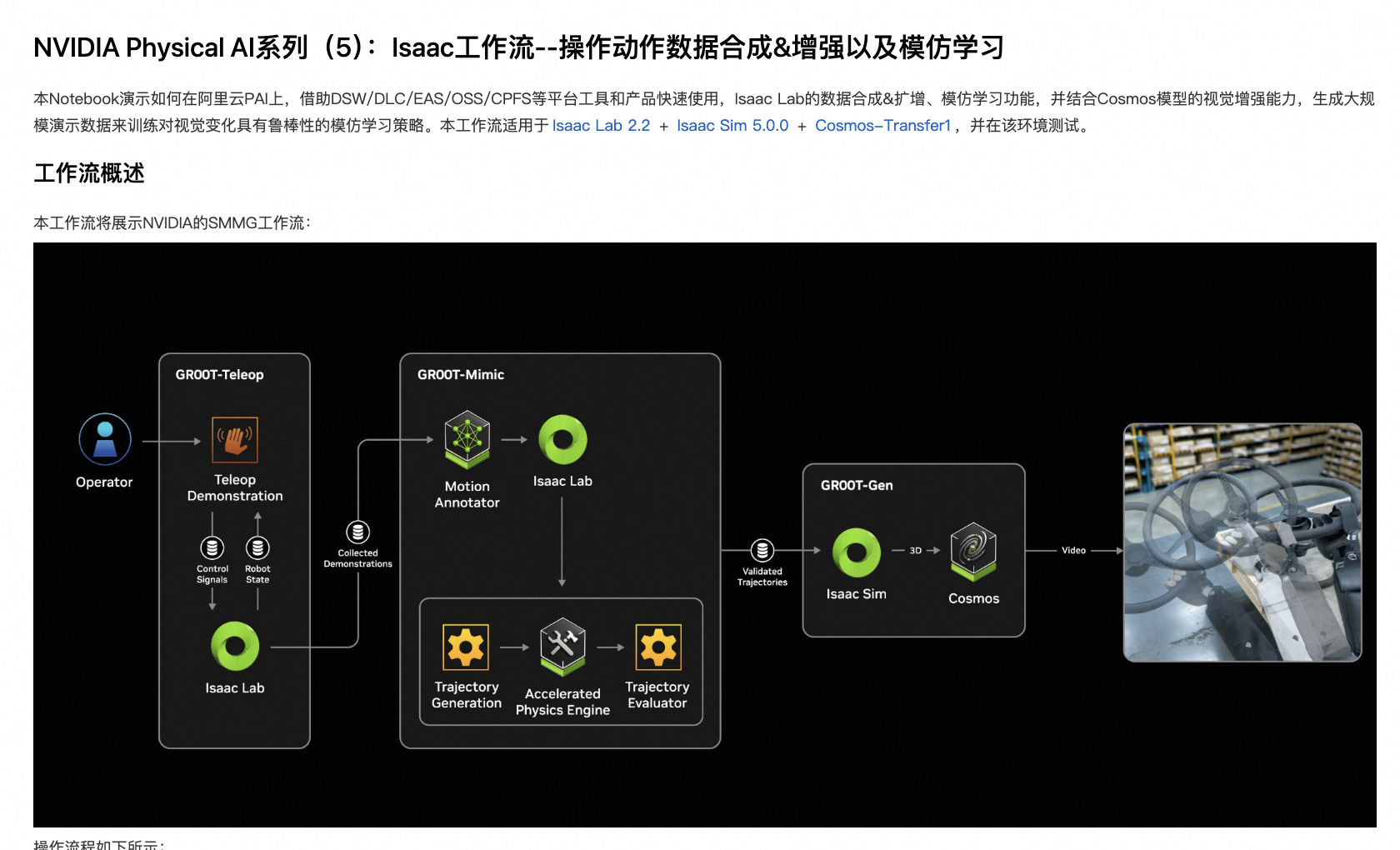Screen dimensions: 1400x850
Task: Click the Trajectory Evaluator gear icon
Action: pos(658,647)
